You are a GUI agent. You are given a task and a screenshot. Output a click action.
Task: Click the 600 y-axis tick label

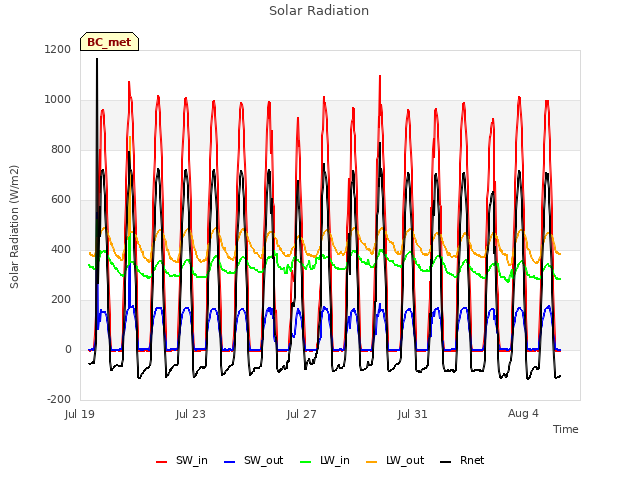click(x=61, y=200)
